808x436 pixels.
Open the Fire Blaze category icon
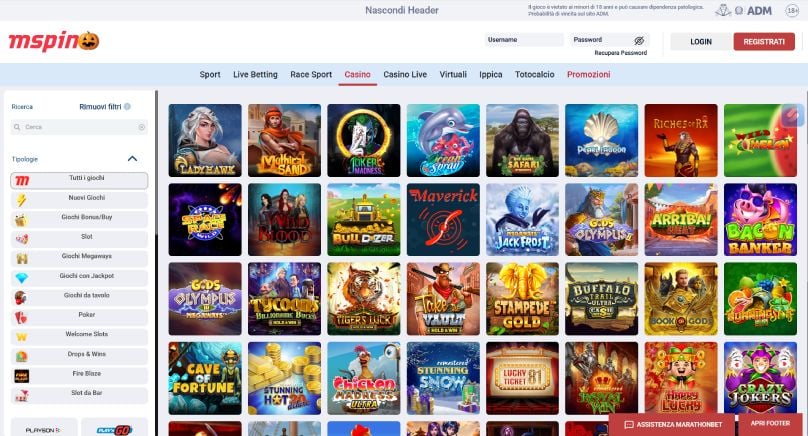coord(21,376)
